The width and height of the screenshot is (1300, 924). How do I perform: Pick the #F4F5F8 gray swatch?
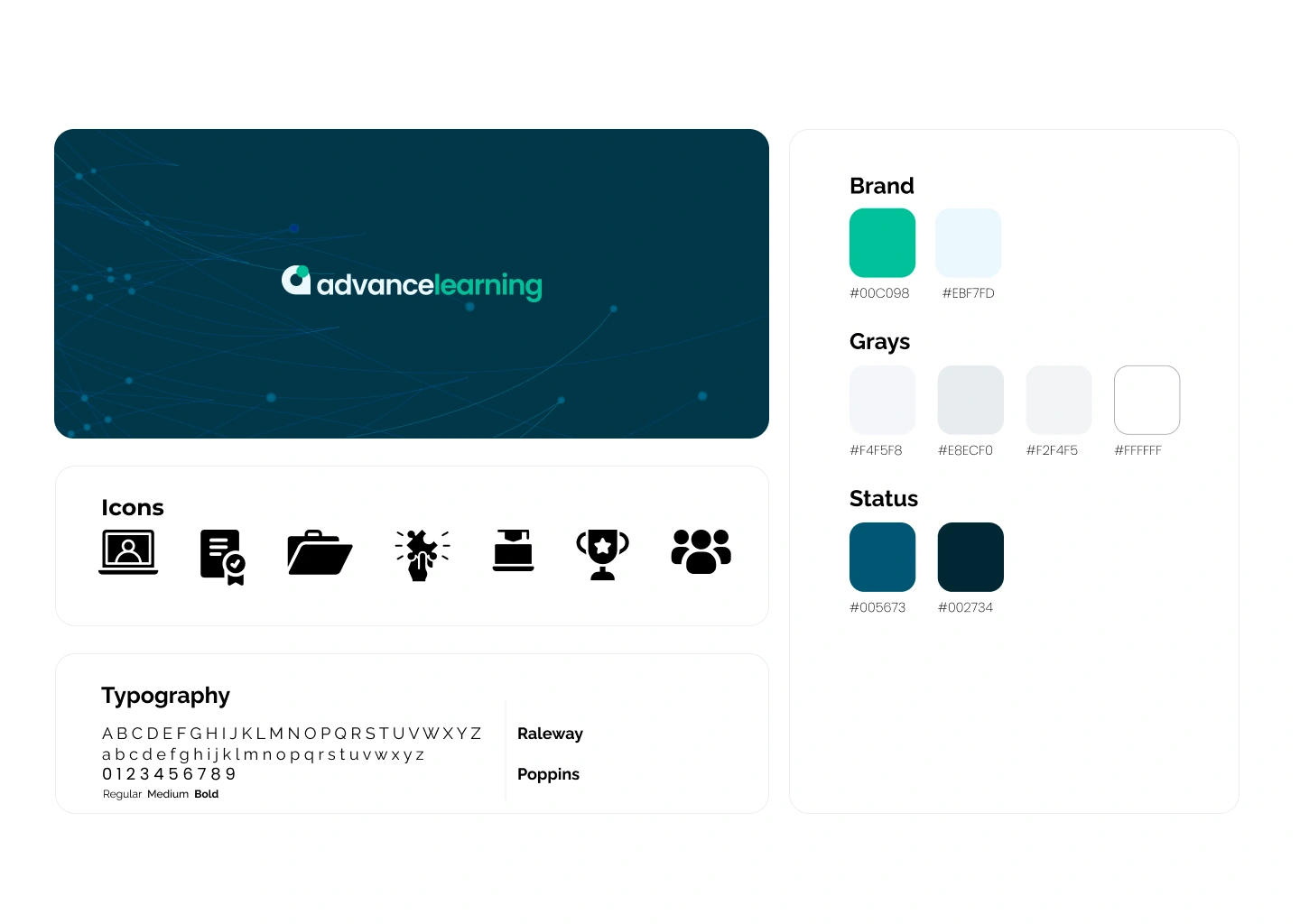[882, 400]
